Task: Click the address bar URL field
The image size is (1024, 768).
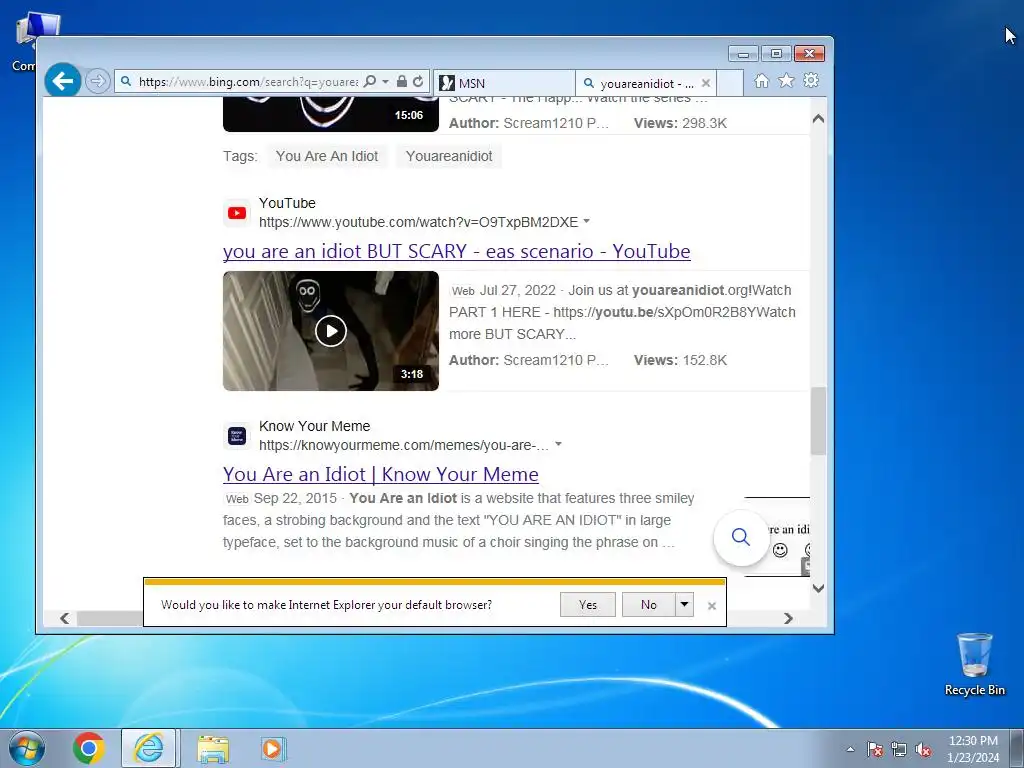Action: 248,82
